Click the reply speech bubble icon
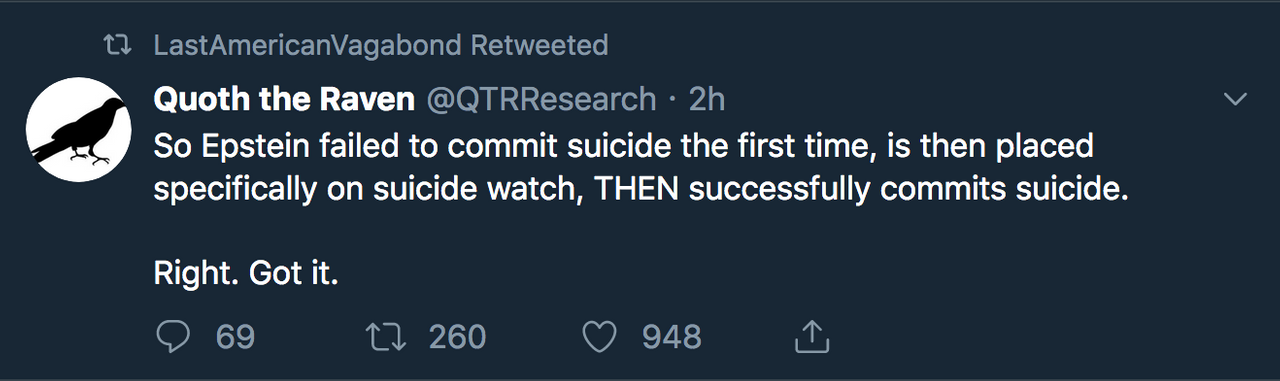The image size is (1280, 381). click(174, 337)
